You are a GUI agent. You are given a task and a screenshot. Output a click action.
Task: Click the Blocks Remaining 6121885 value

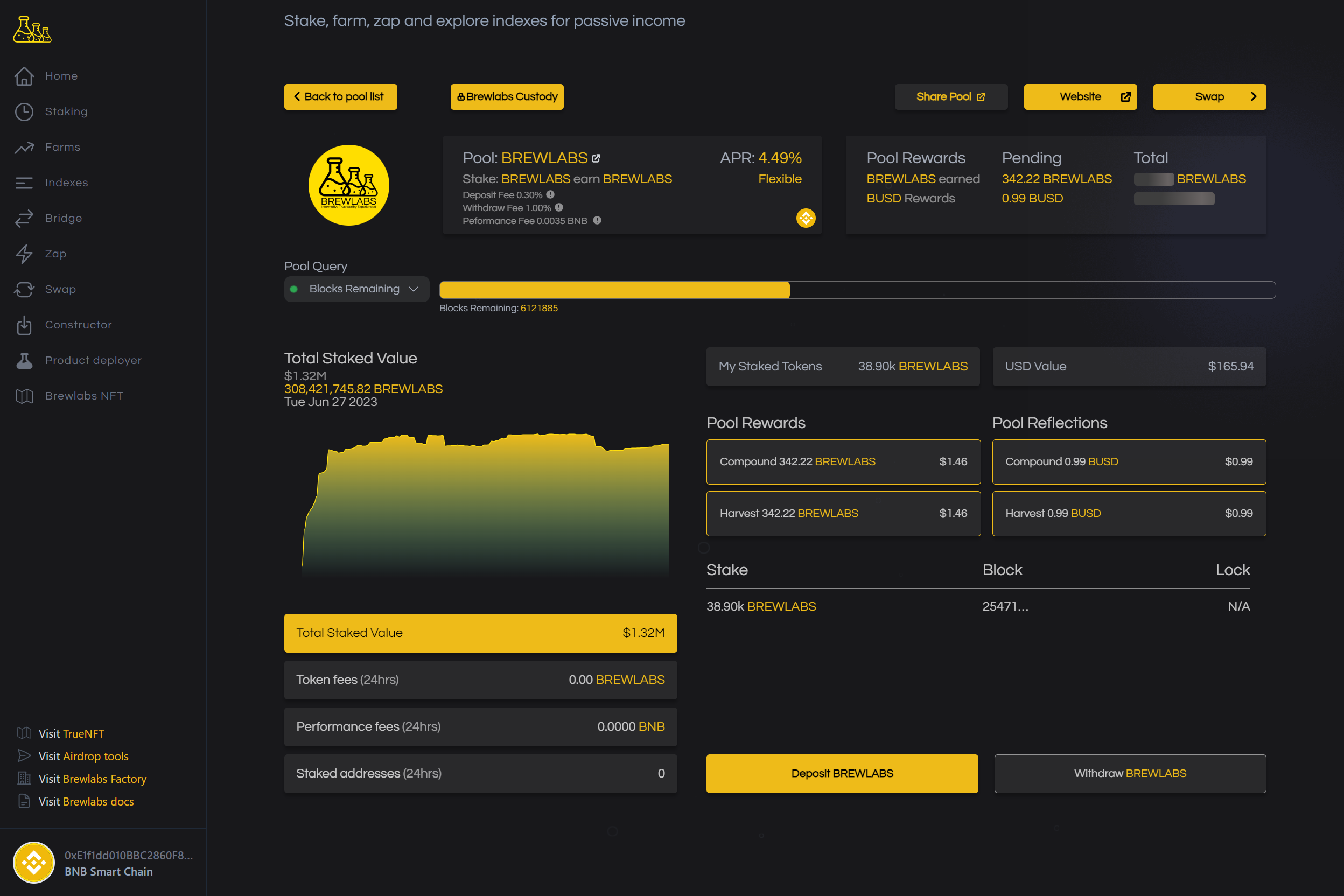[x=539, y=309]
